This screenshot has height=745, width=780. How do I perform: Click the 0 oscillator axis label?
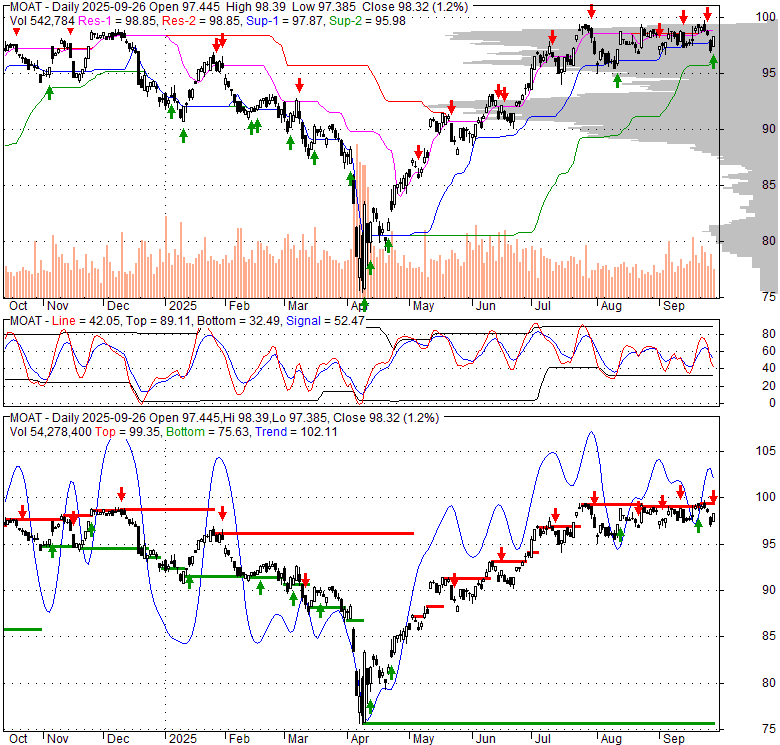tap(772, 403)
